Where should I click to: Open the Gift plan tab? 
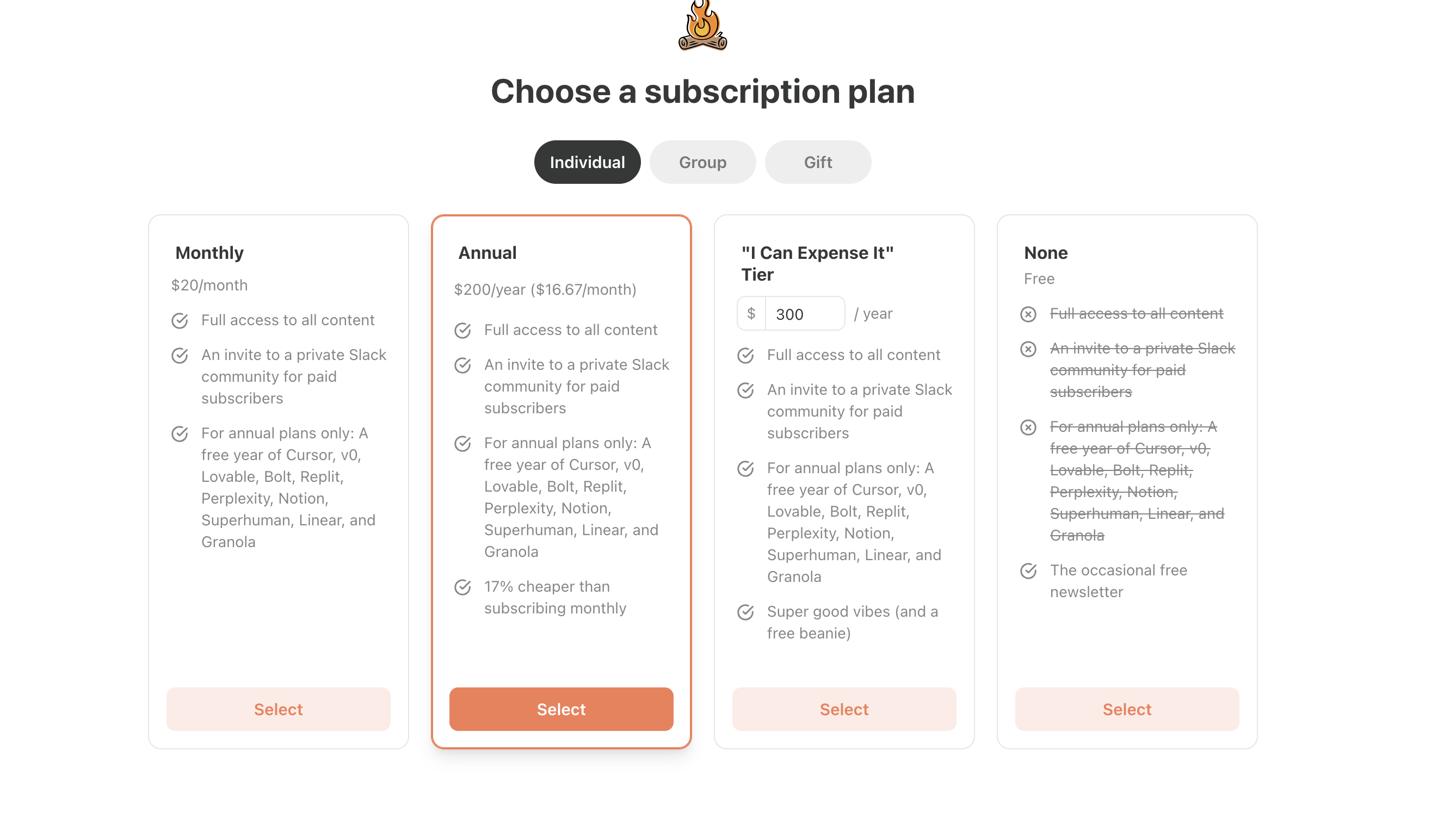818,162
